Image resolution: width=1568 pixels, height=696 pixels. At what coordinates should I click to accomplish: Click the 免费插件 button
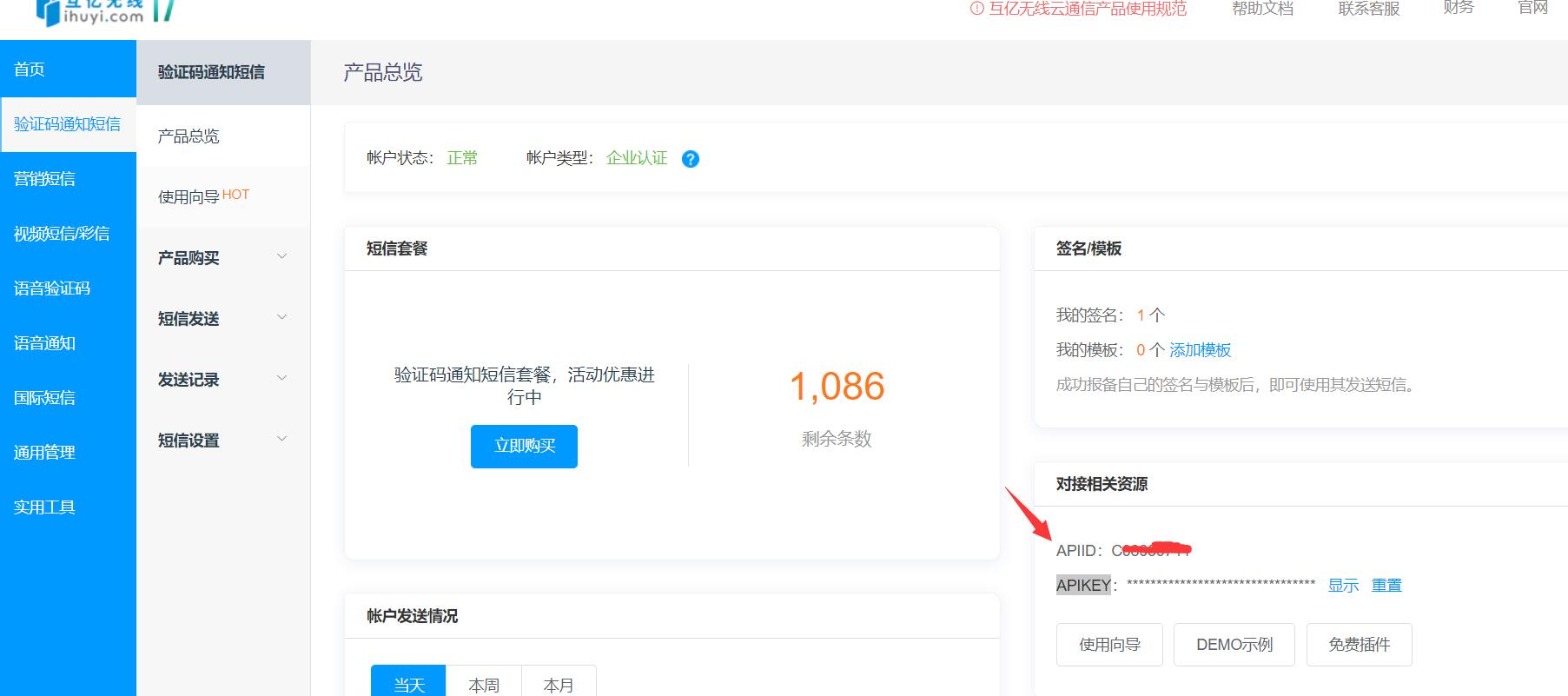click(x=1359, y=645)
